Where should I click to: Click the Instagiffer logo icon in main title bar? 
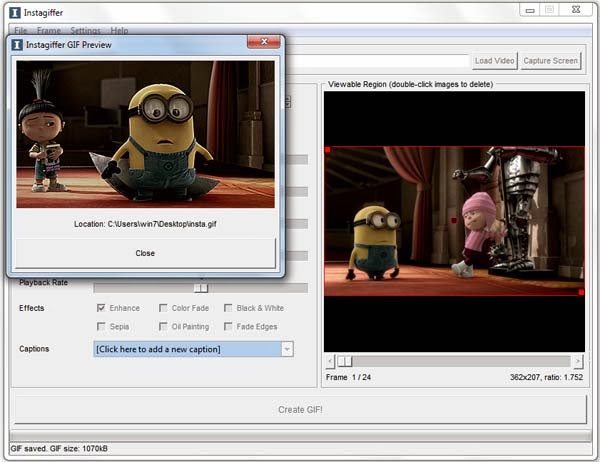15,13
